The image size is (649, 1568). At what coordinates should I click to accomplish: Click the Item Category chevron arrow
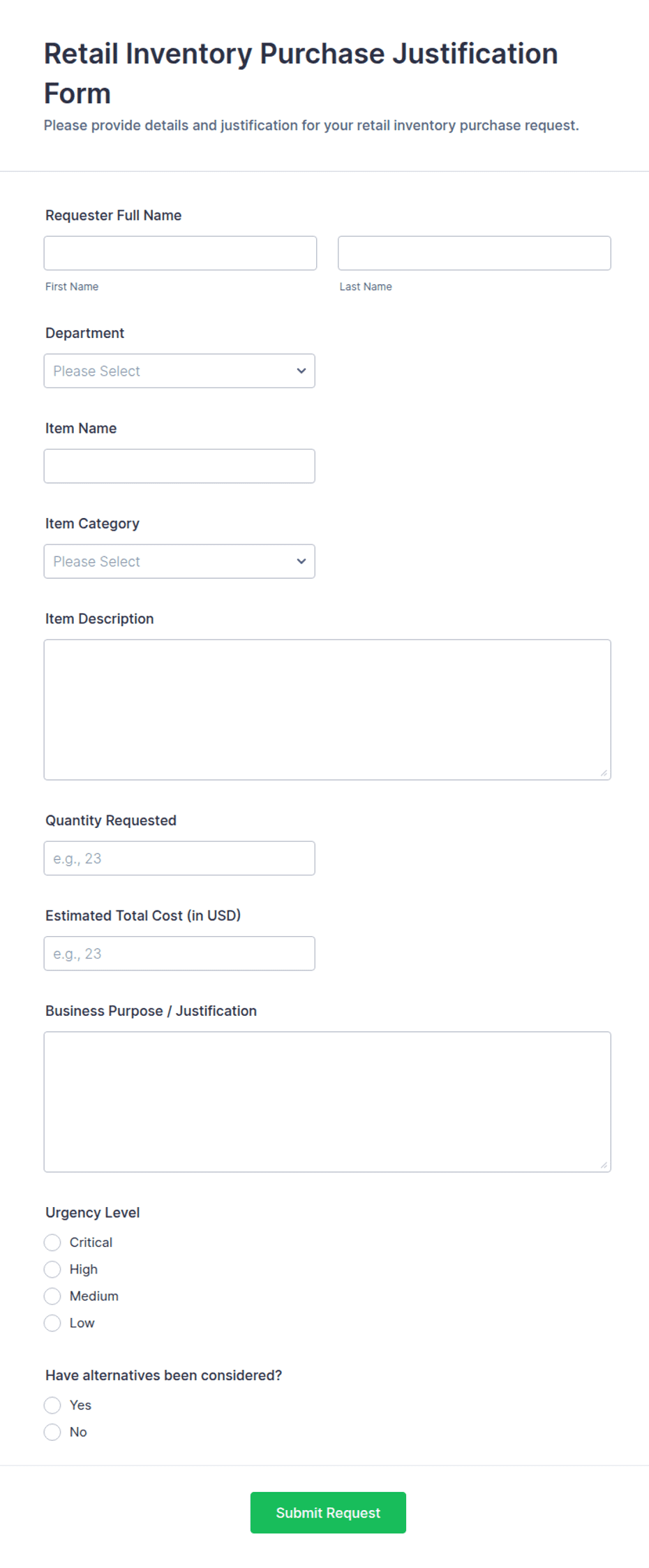click(301, 561)
